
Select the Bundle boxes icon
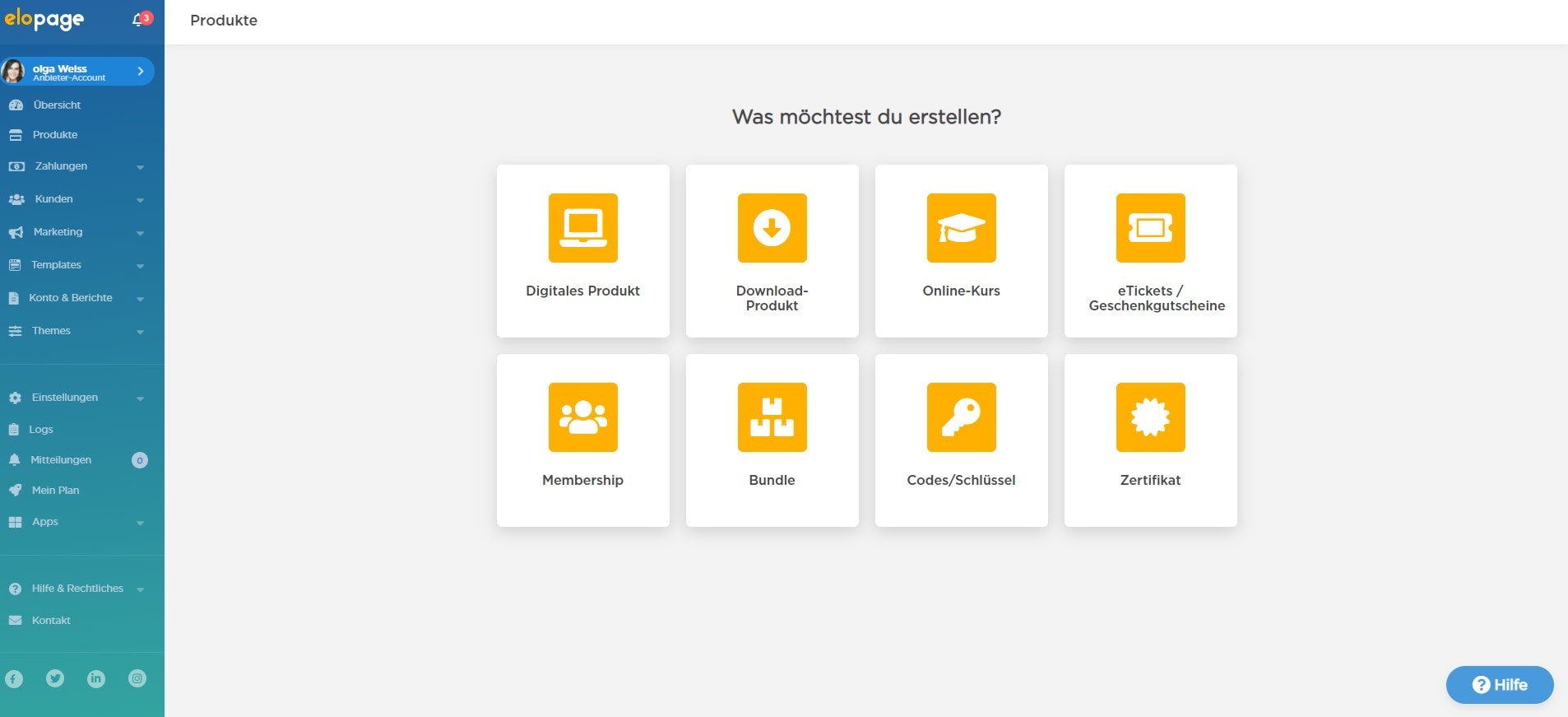(772, 417)
